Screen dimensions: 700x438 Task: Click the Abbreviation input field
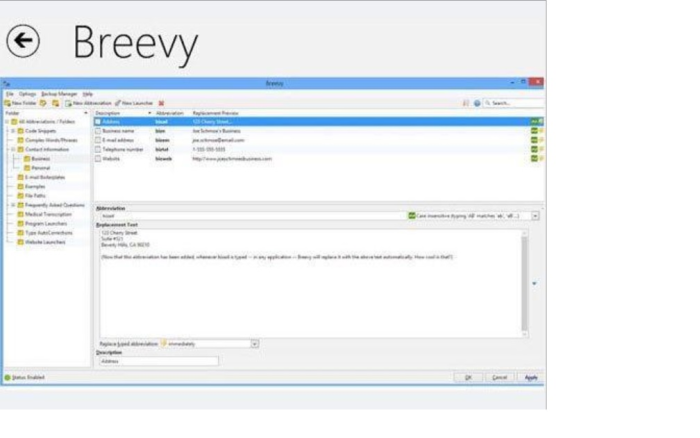pos(252,216)
